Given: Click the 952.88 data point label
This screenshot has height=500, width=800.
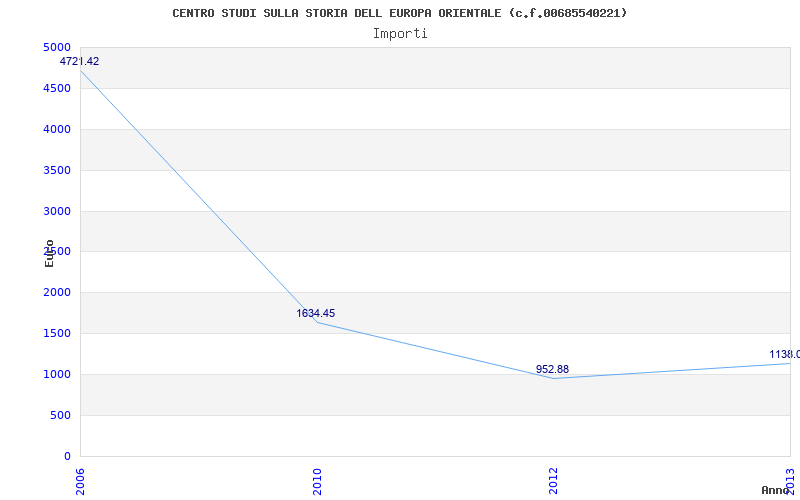Looking at the screenshot, I should [x=552, y=369].
